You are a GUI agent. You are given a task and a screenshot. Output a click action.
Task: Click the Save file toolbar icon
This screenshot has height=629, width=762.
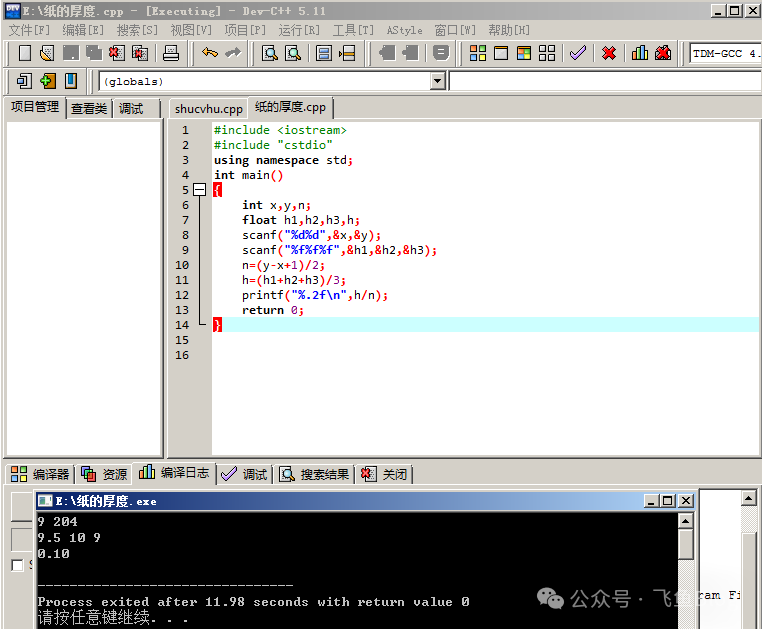(70, 53)
